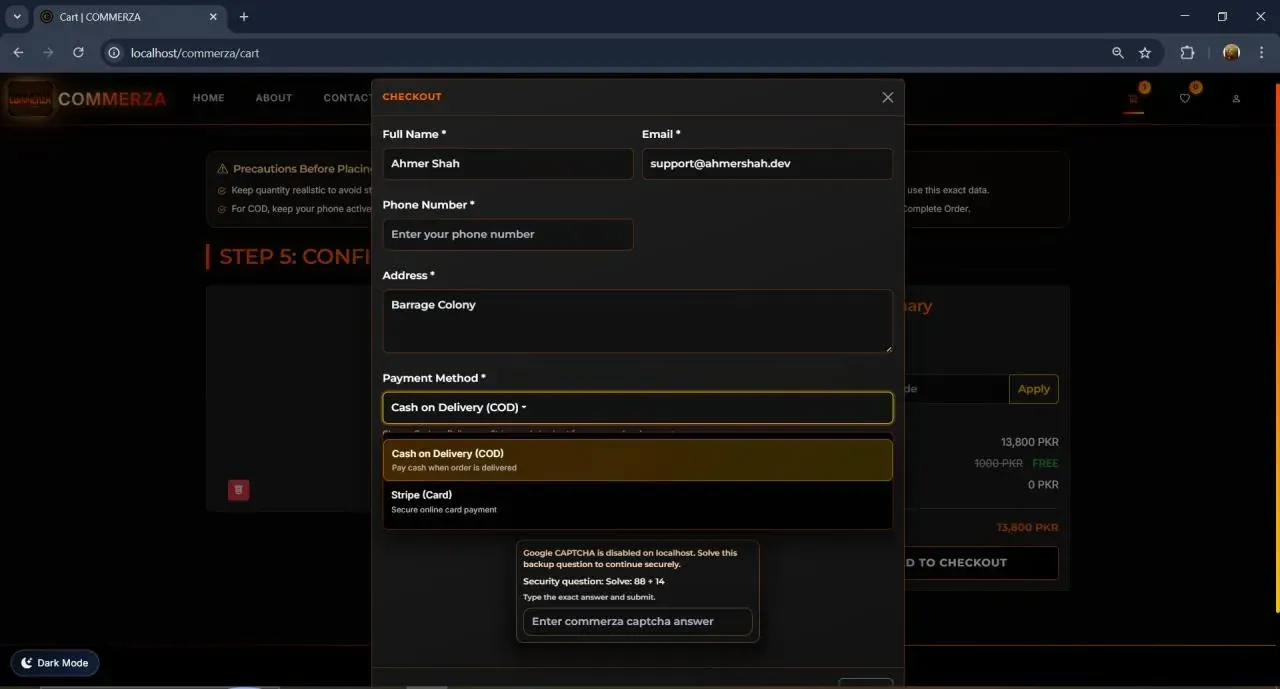This screenshot has height=689, width=1280.
Task: Open the Chrome profile avatar
Action: point(1231,52)
